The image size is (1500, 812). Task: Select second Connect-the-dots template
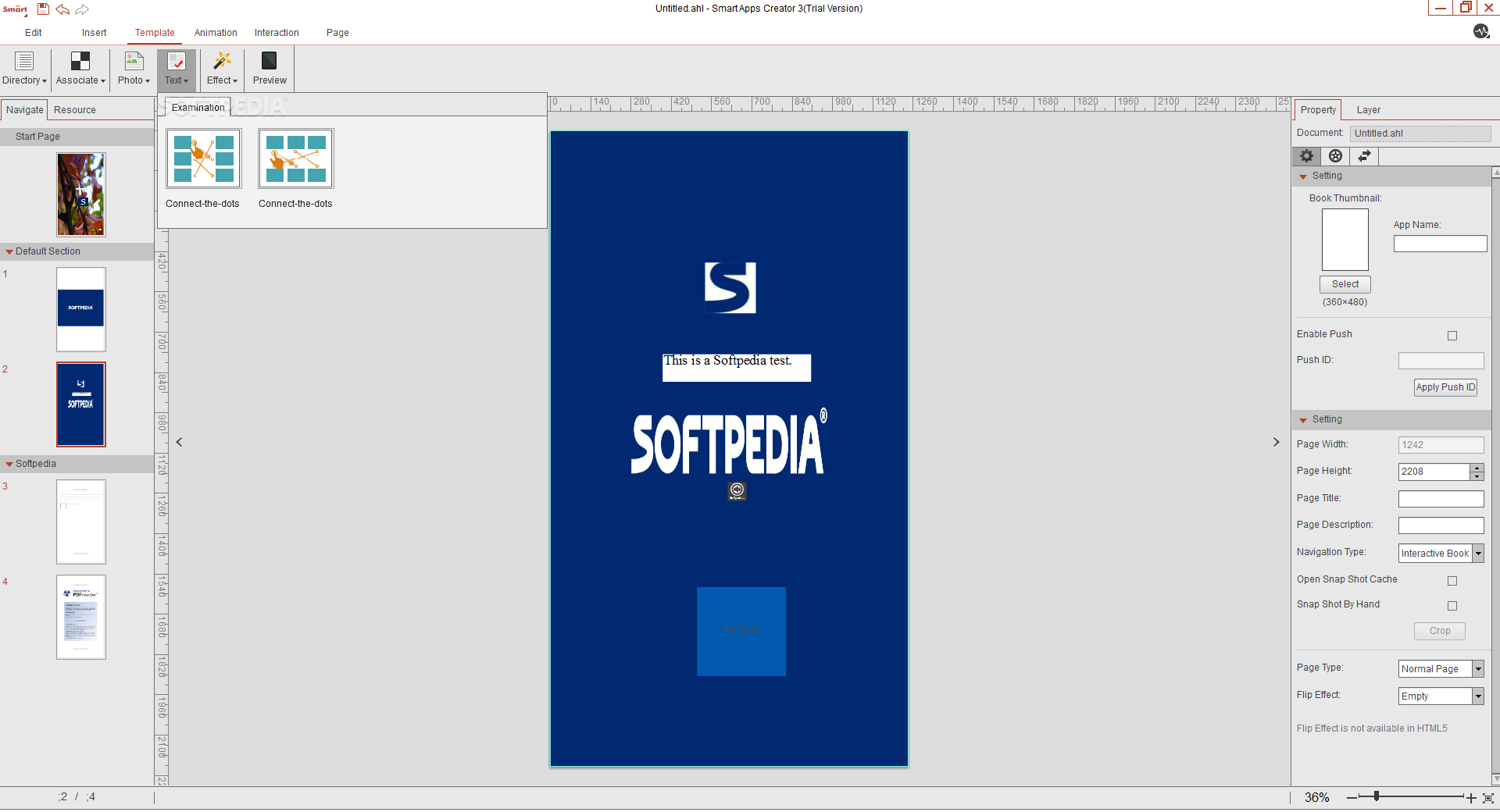click(x=295, y=159)
